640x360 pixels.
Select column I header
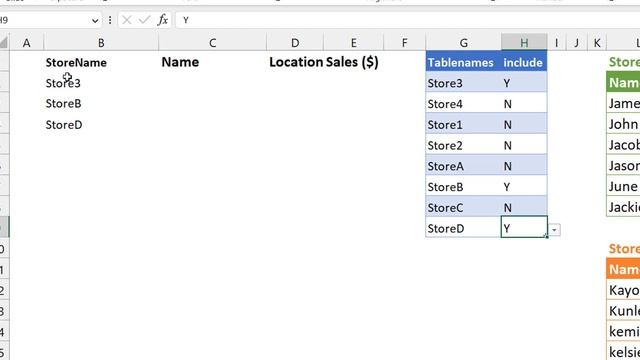click(x=556, y=42)
